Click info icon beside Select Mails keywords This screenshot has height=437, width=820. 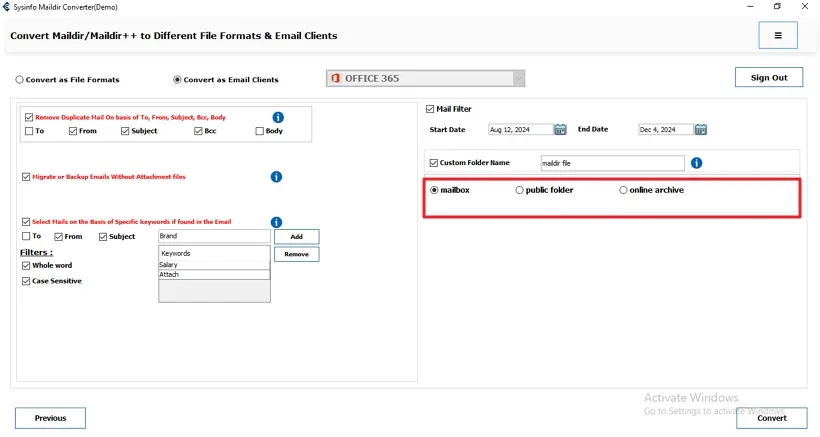pyautogui.click(x=276, y=222)
